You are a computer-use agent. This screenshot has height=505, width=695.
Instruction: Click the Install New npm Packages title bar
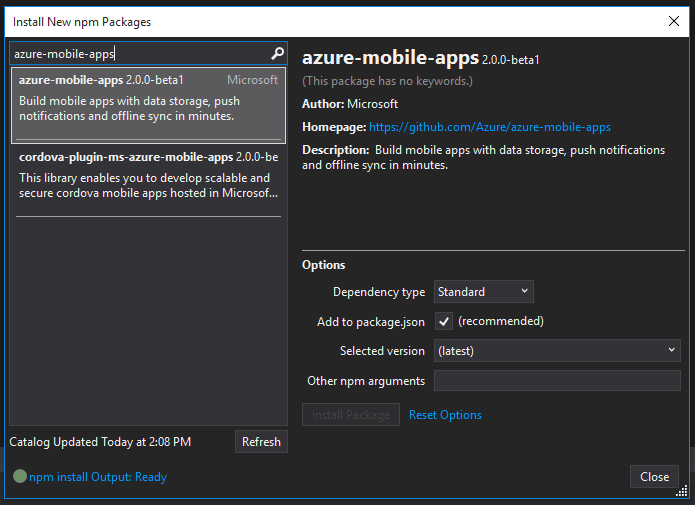[x=300, y=21]
